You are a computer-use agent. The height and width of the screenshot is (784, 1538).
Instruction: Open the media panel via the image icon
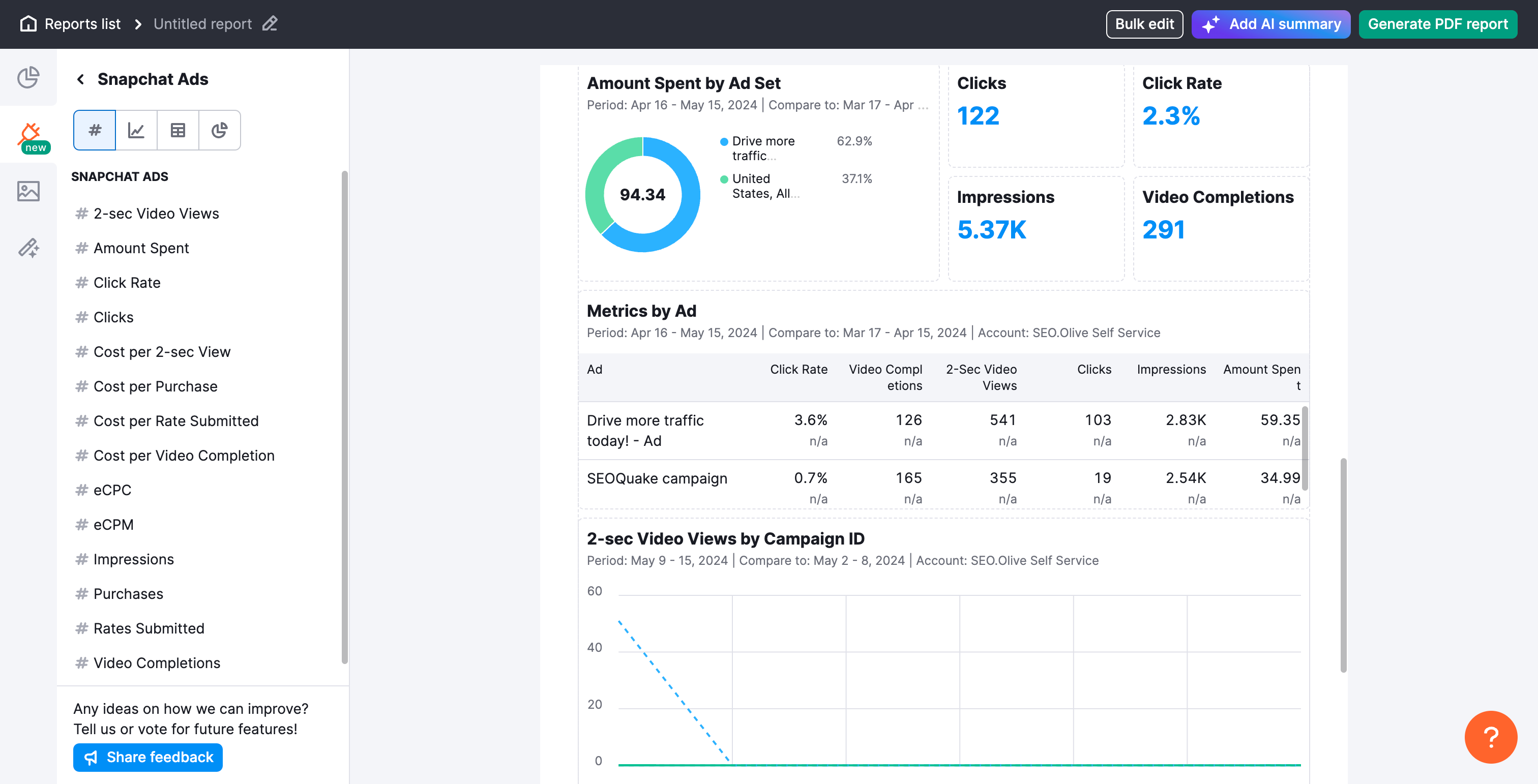pyautogui.click(x=28, y=191)
